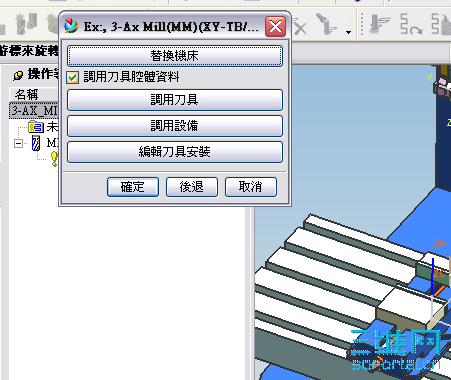Click the generate tool path toolbar icon
This screenshot has width=451, height=380.
click(379, 24)
